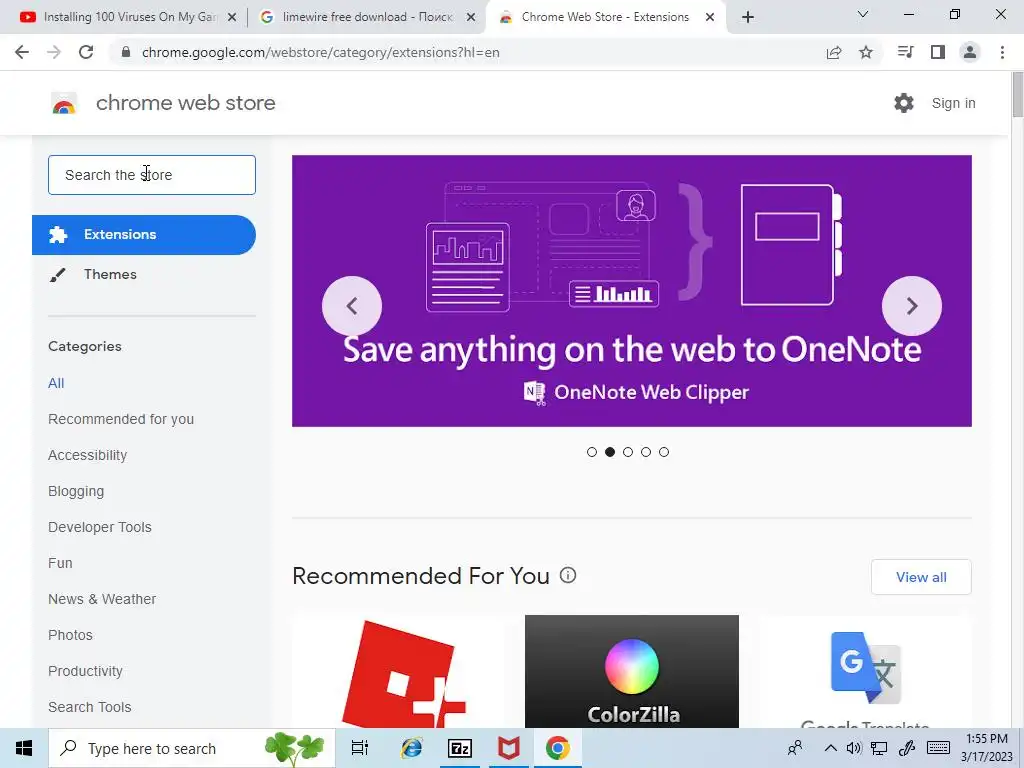Go back with the browser back arrow
The image size is (1024, 768).
pyautogui.click(x=22, y=52)
